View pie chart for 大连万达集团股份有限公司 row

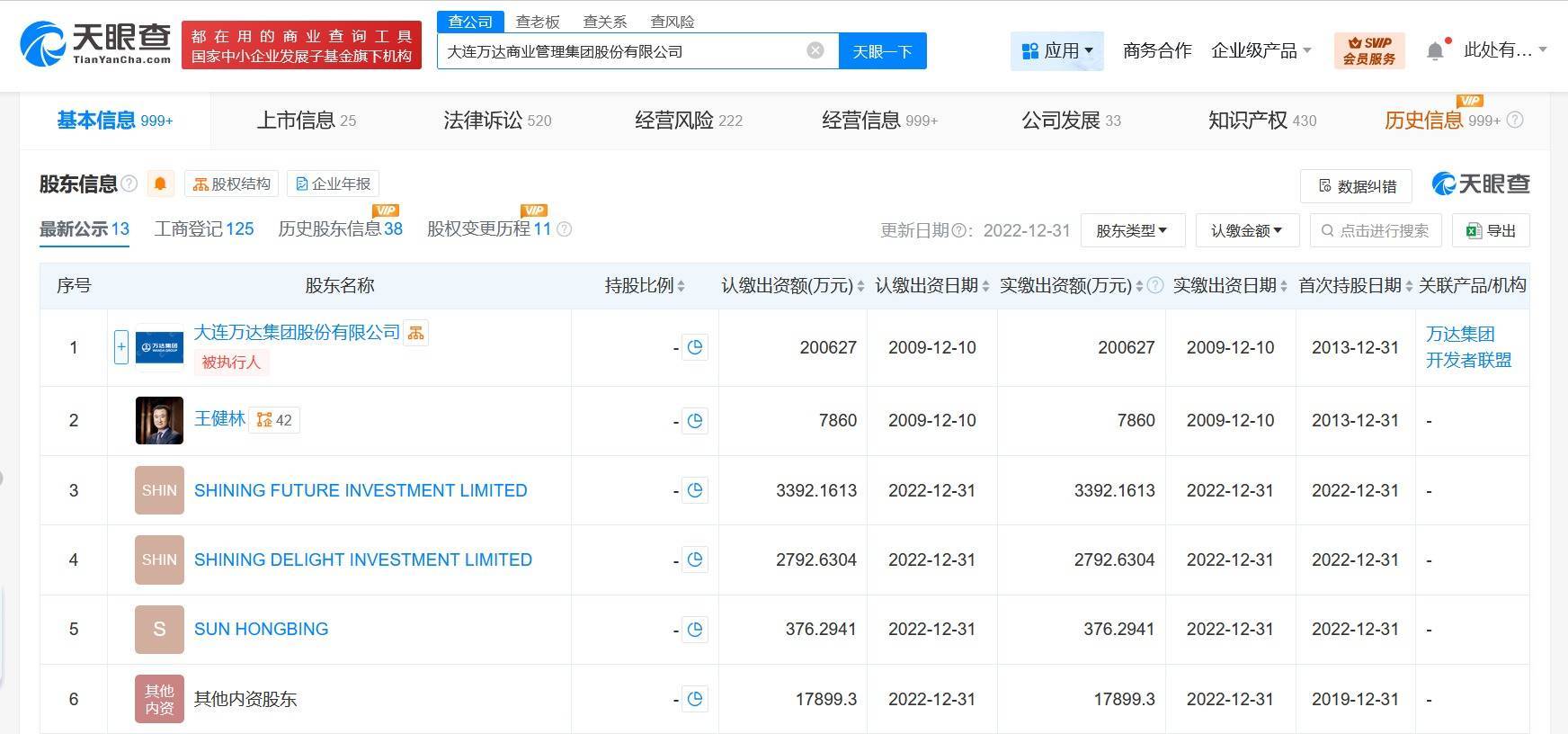pos(695,347)
